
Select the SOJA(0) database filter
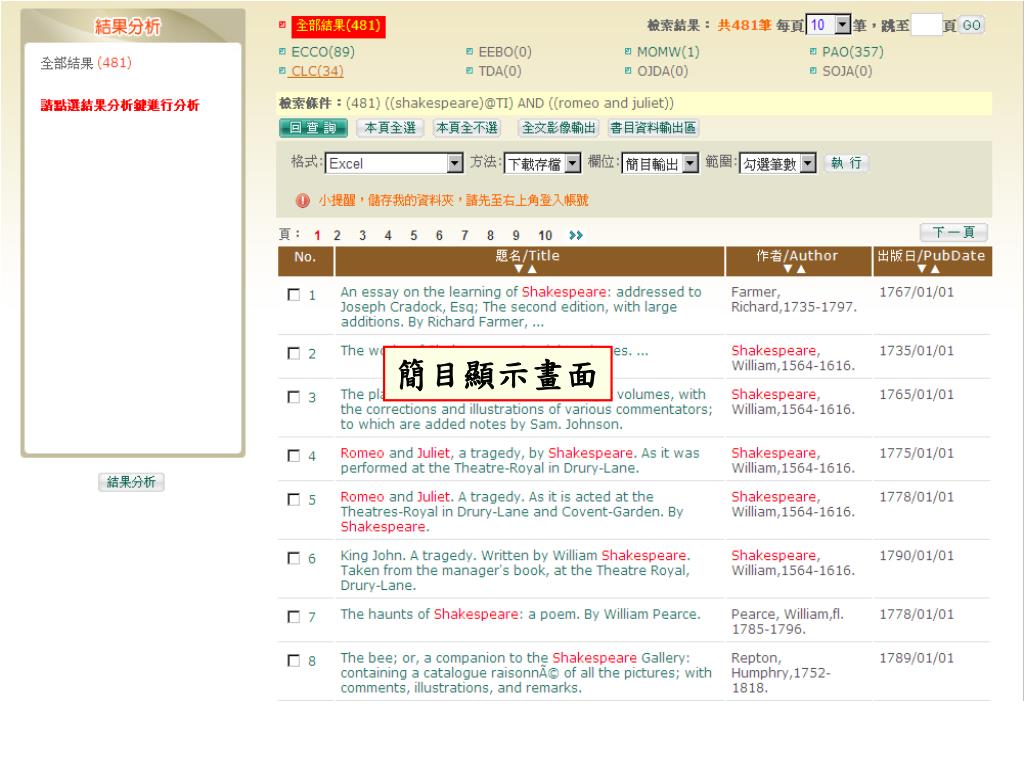(847, 71)
